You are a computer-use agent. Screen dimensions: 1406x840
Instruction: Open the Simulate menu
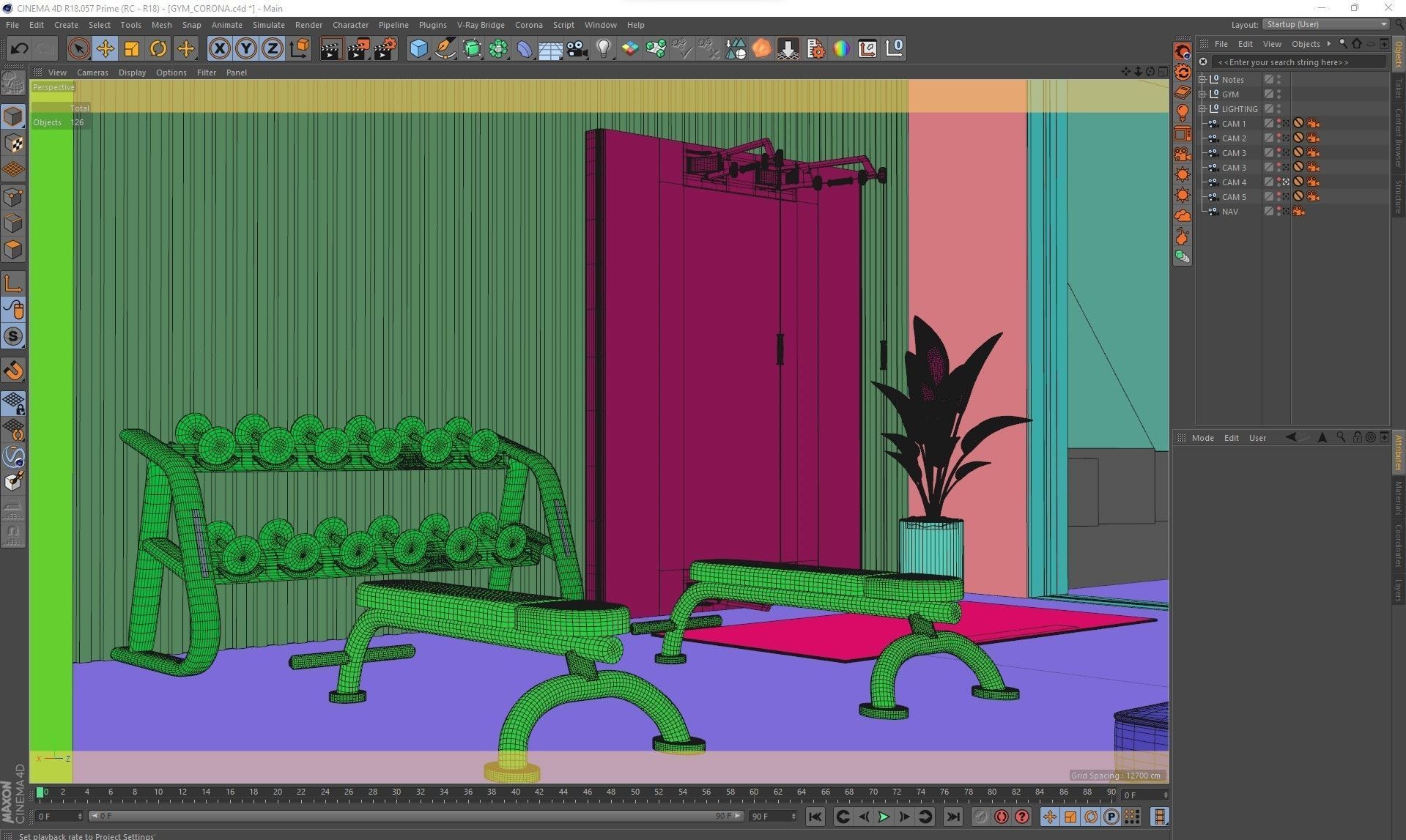pyautogui.click(x=268, y=25)
